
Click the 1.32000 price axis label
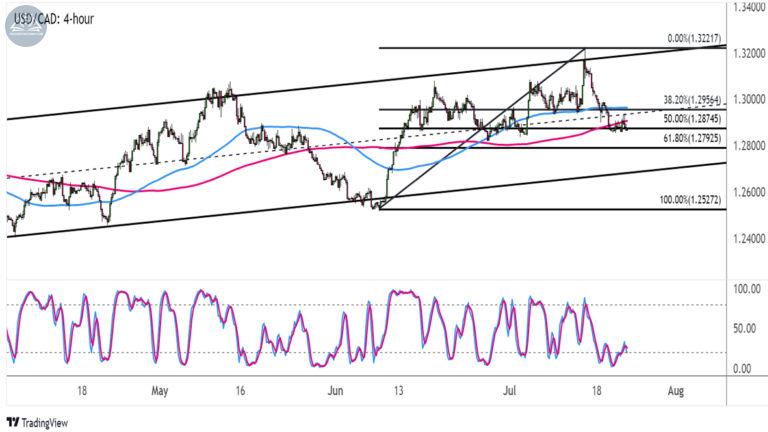[749, 53]
